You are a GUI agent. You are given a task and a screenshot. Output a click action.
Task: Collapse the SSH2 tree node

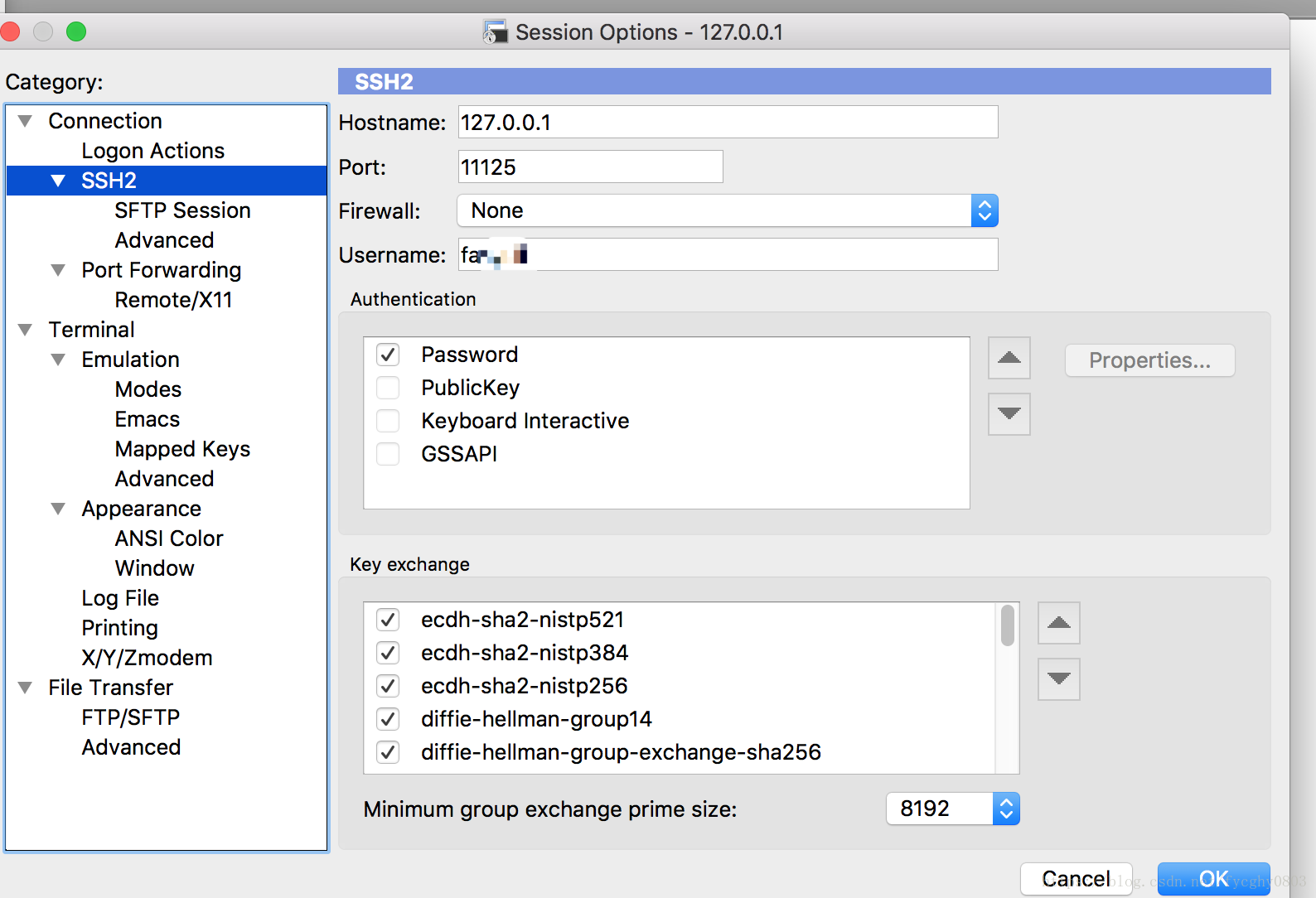58,181
